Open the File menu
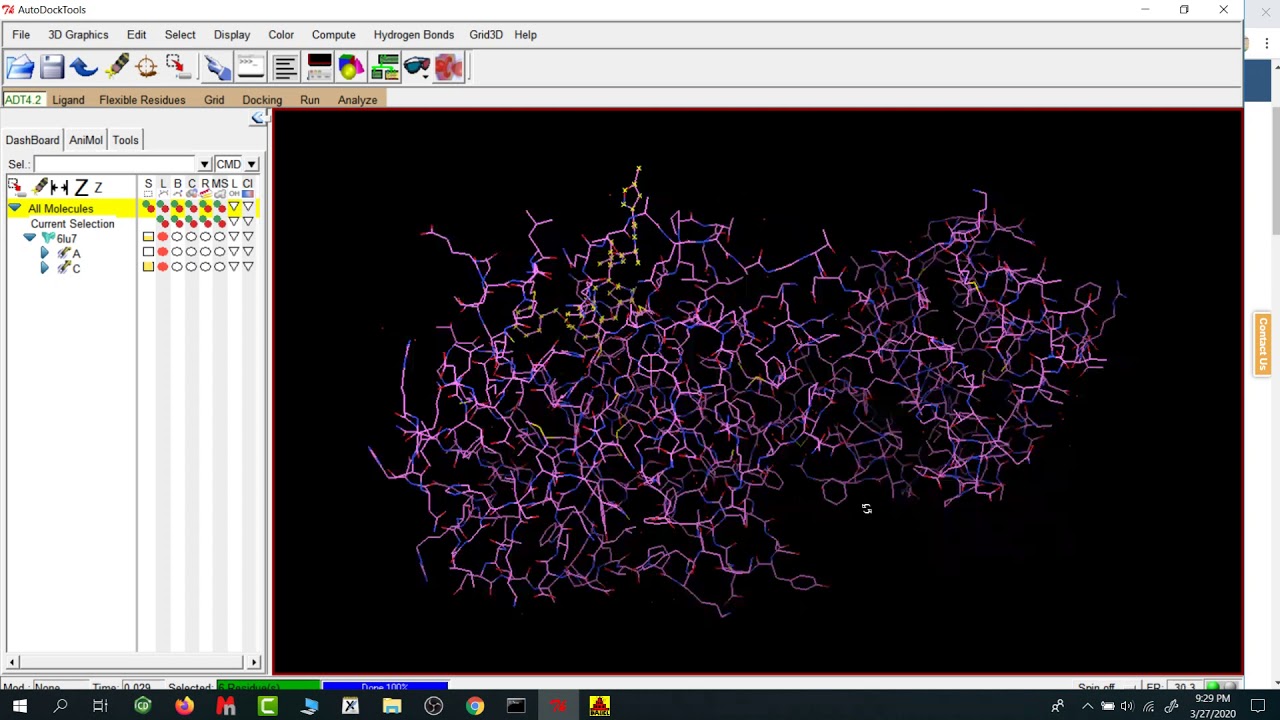Viewport: 1280px width, 720px height. 21,34
